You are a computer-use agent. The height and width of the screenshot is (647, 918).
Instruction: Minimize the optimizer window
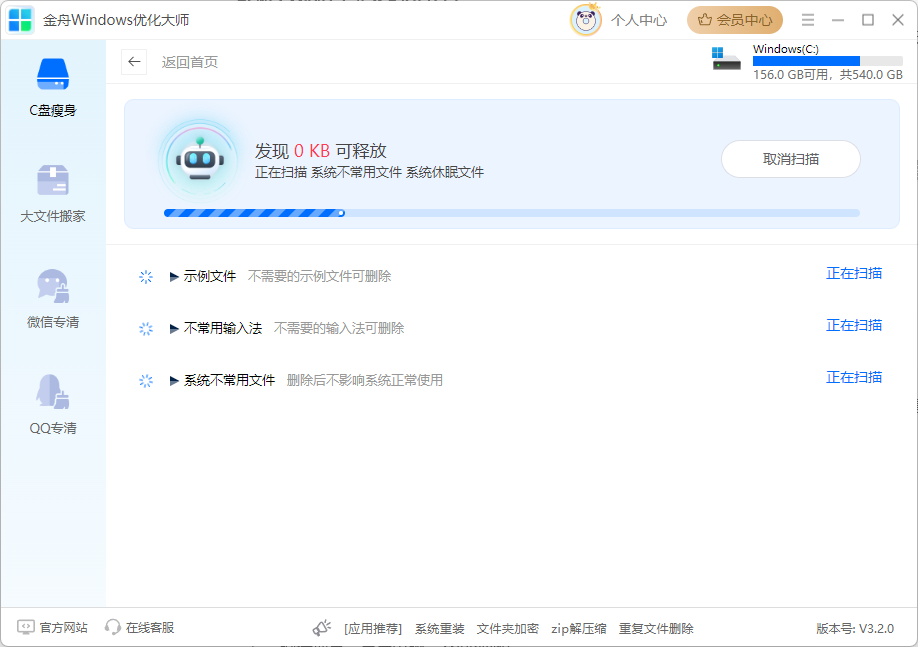[x=838, y=20]
